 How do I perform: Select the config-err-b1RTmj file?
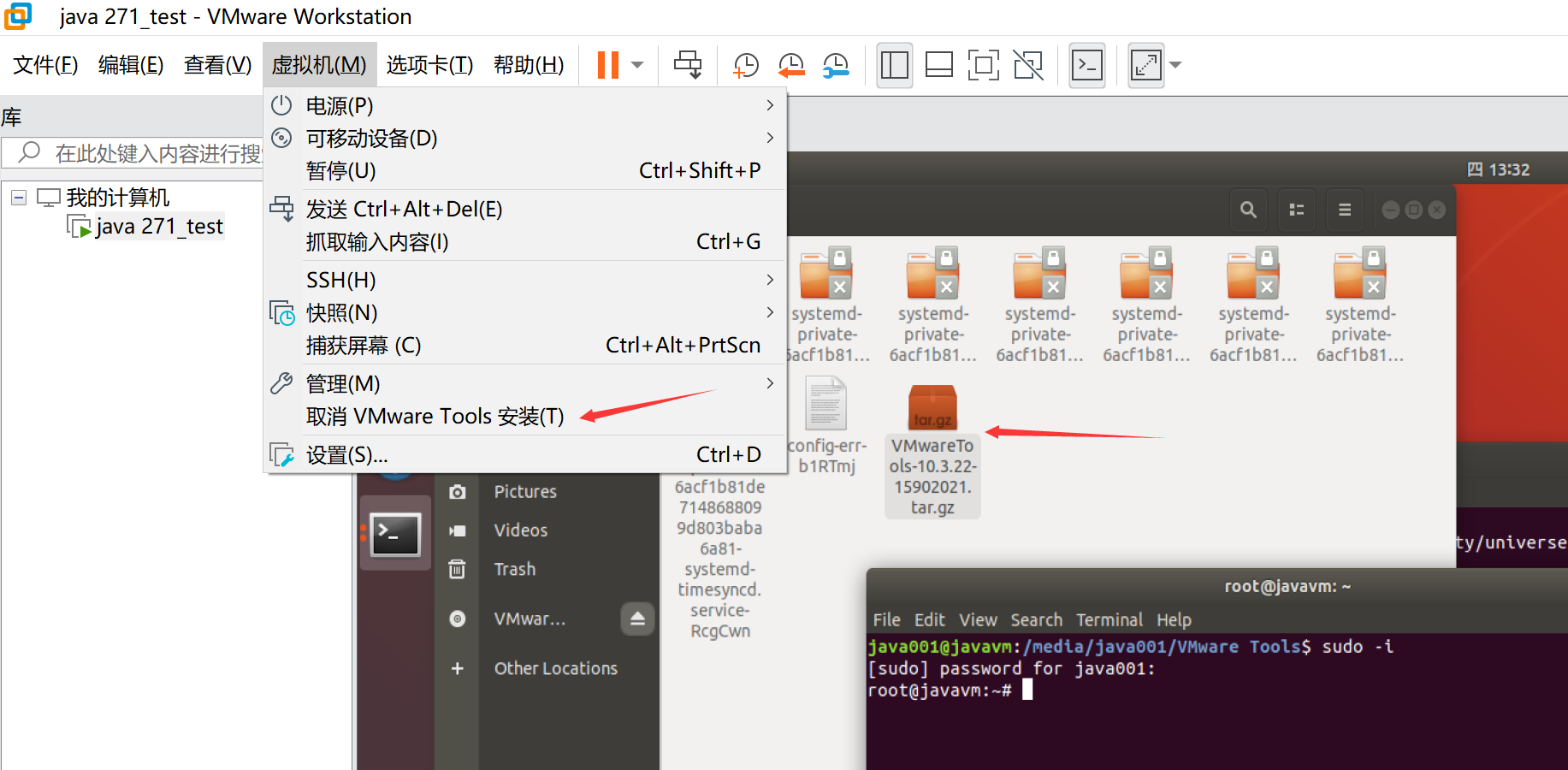826,427
